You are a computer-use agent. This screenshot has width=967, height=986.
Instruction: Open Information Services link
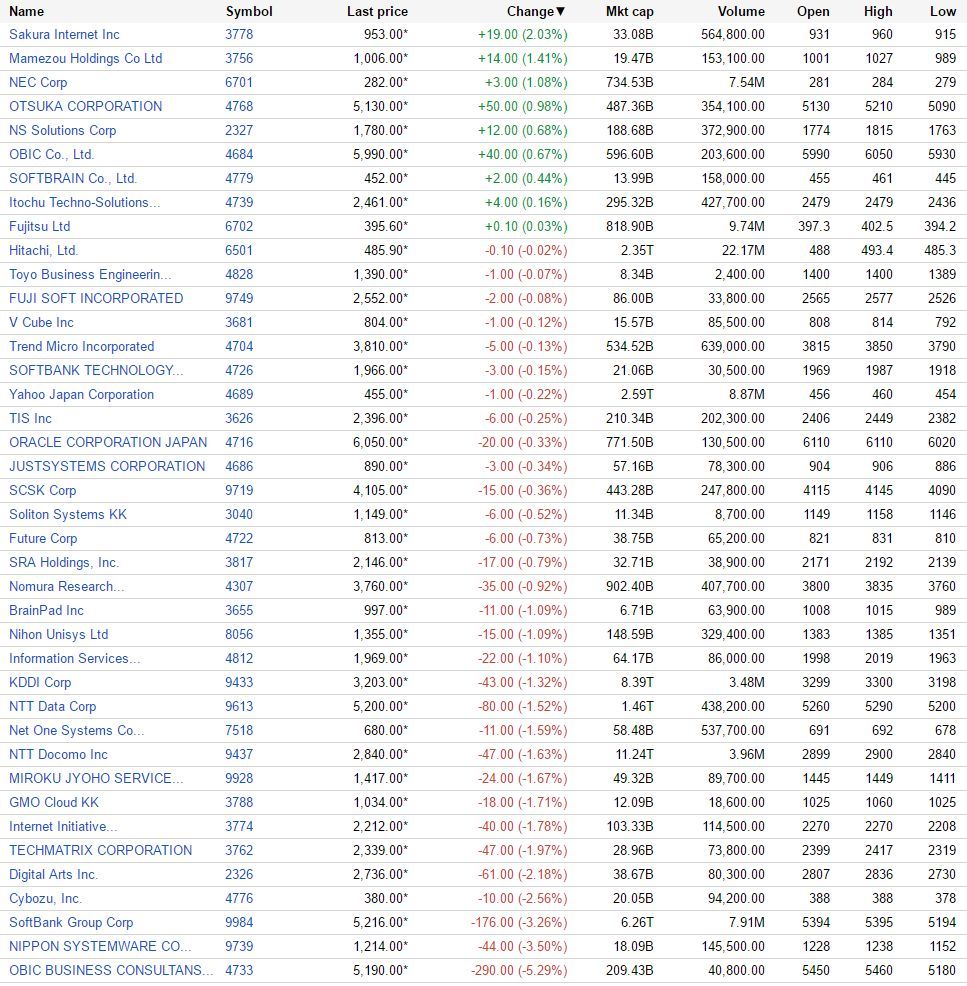pos(75,658)
